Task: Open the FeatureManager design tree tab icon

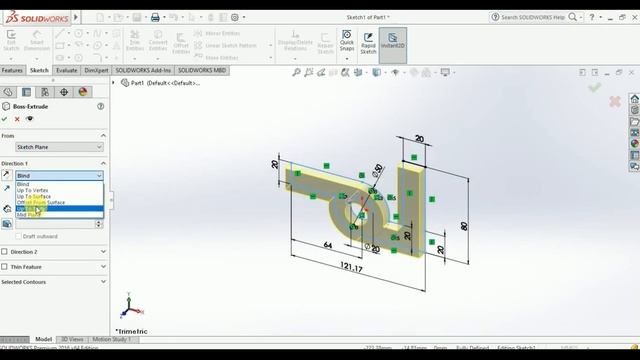Action: (8, 92)
